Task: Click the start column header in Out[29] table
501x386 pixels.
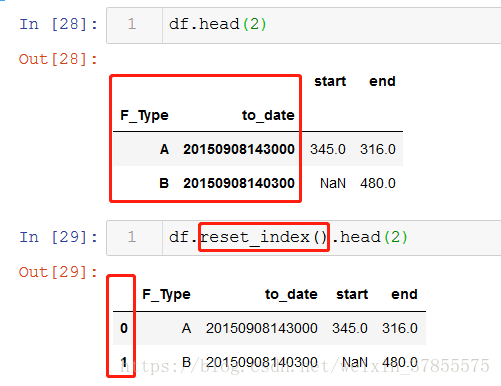Action: (352, 294)
